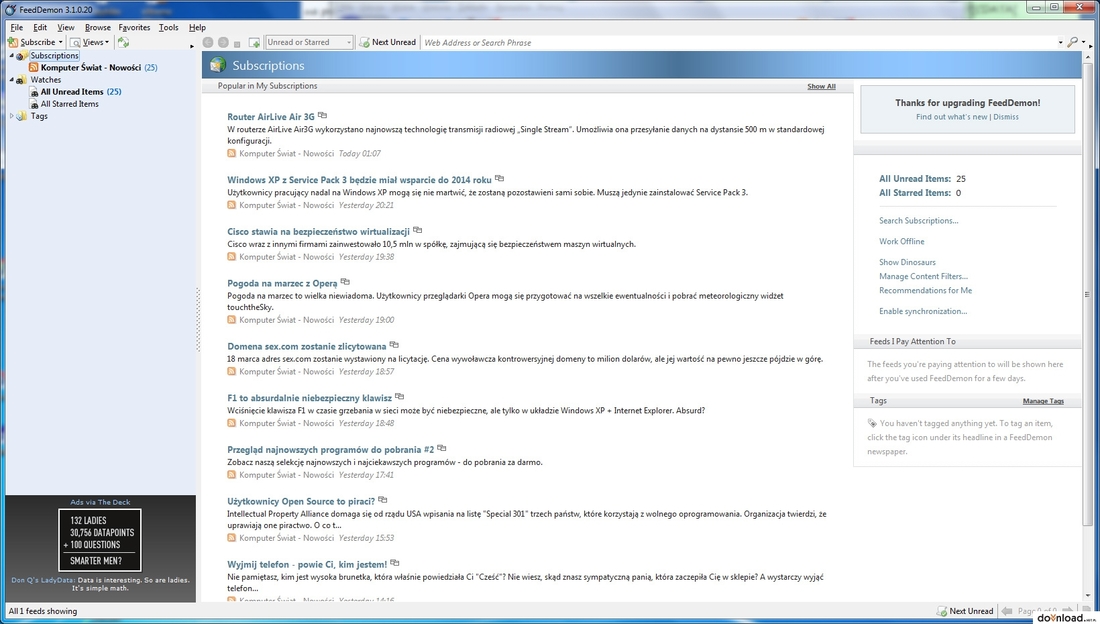Open the View menu

[x=66, y=27]
